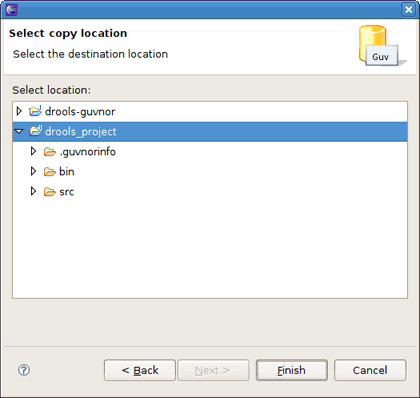
Task: Expand the src folder arrow
Action: click(x=33, y=191)
